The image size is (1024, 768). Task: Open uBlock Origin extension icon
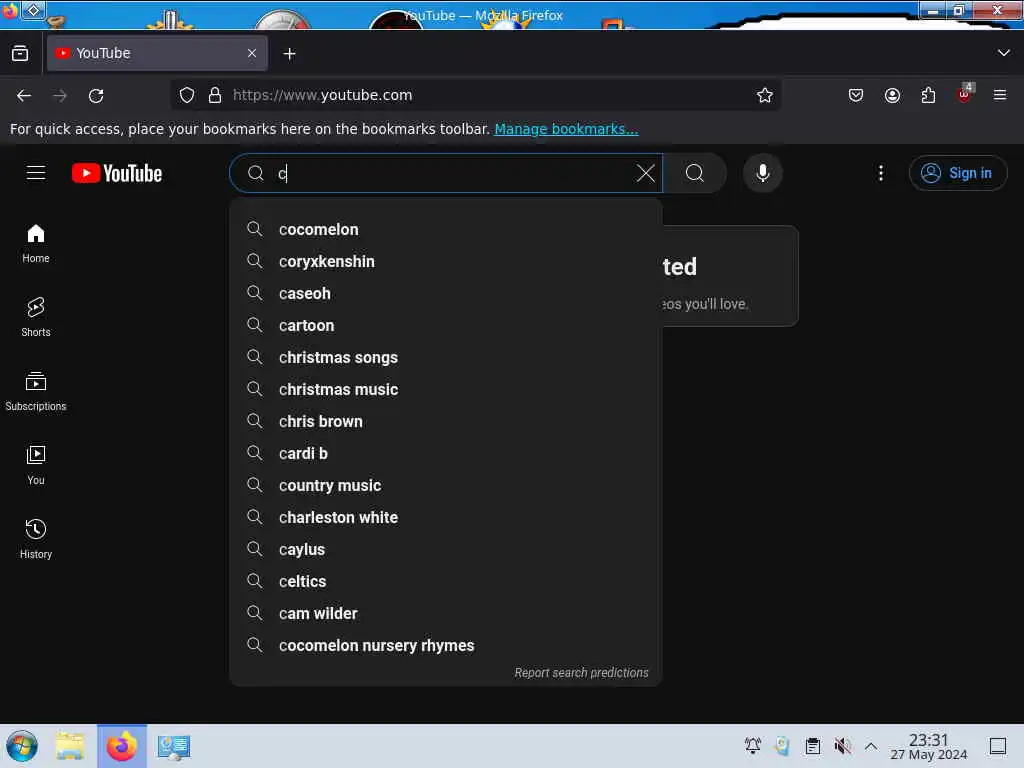coord(965,94)
